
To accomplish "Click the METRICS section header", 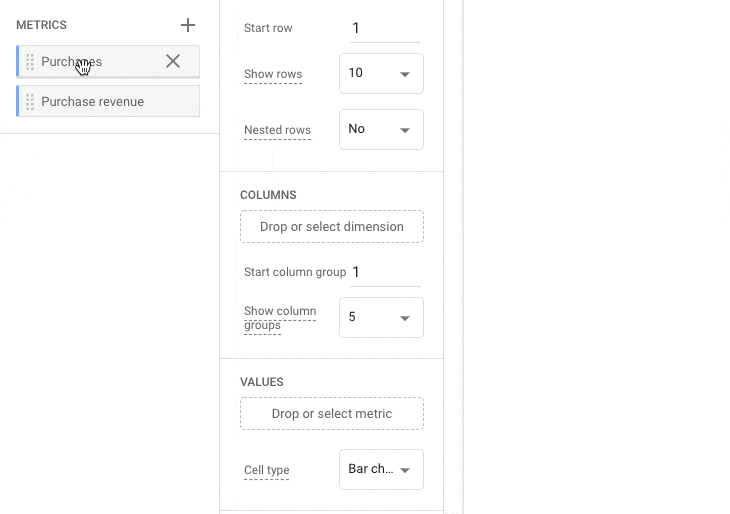I will 41,25.
